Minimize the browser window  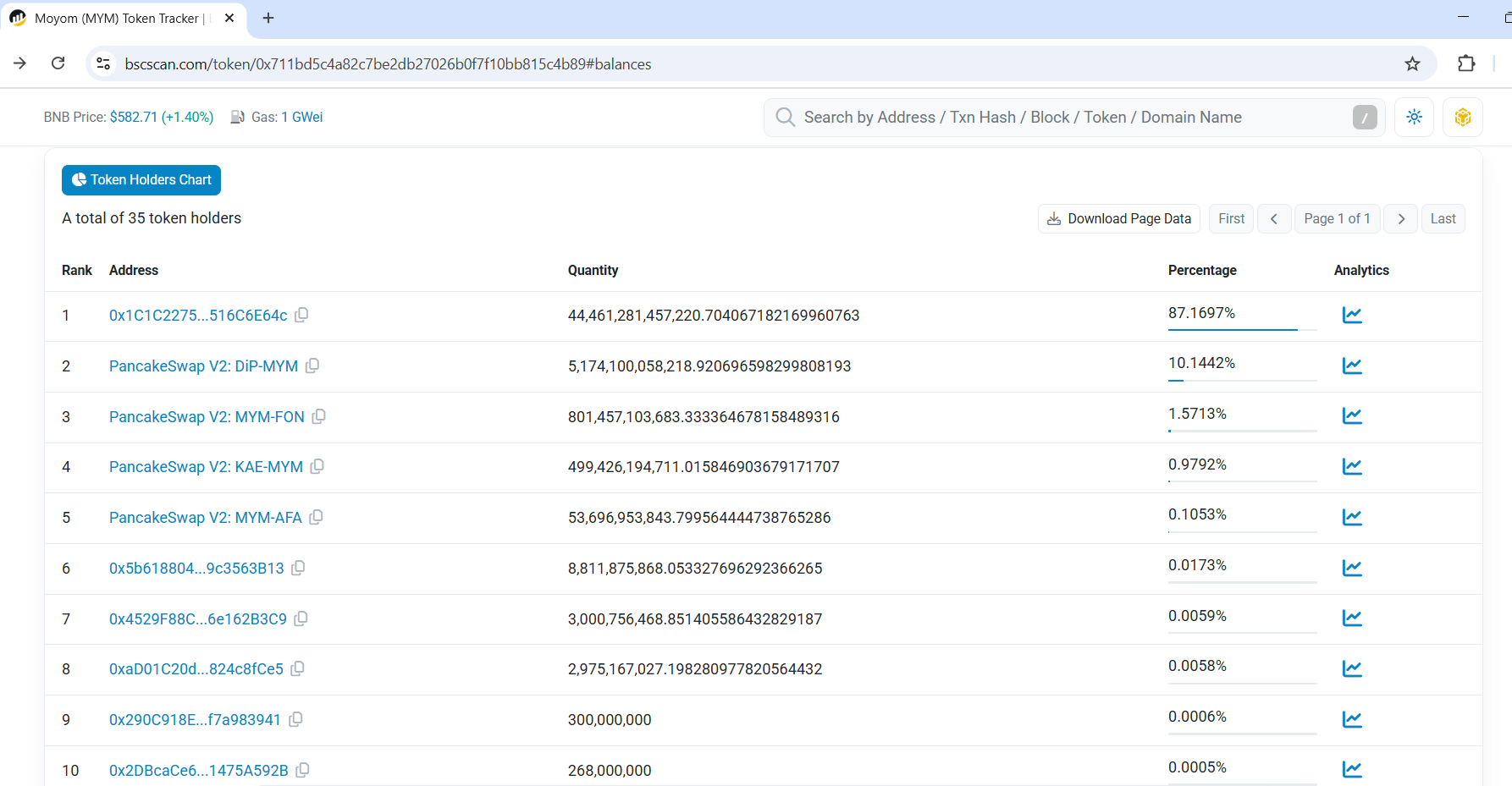(1464, 17)
